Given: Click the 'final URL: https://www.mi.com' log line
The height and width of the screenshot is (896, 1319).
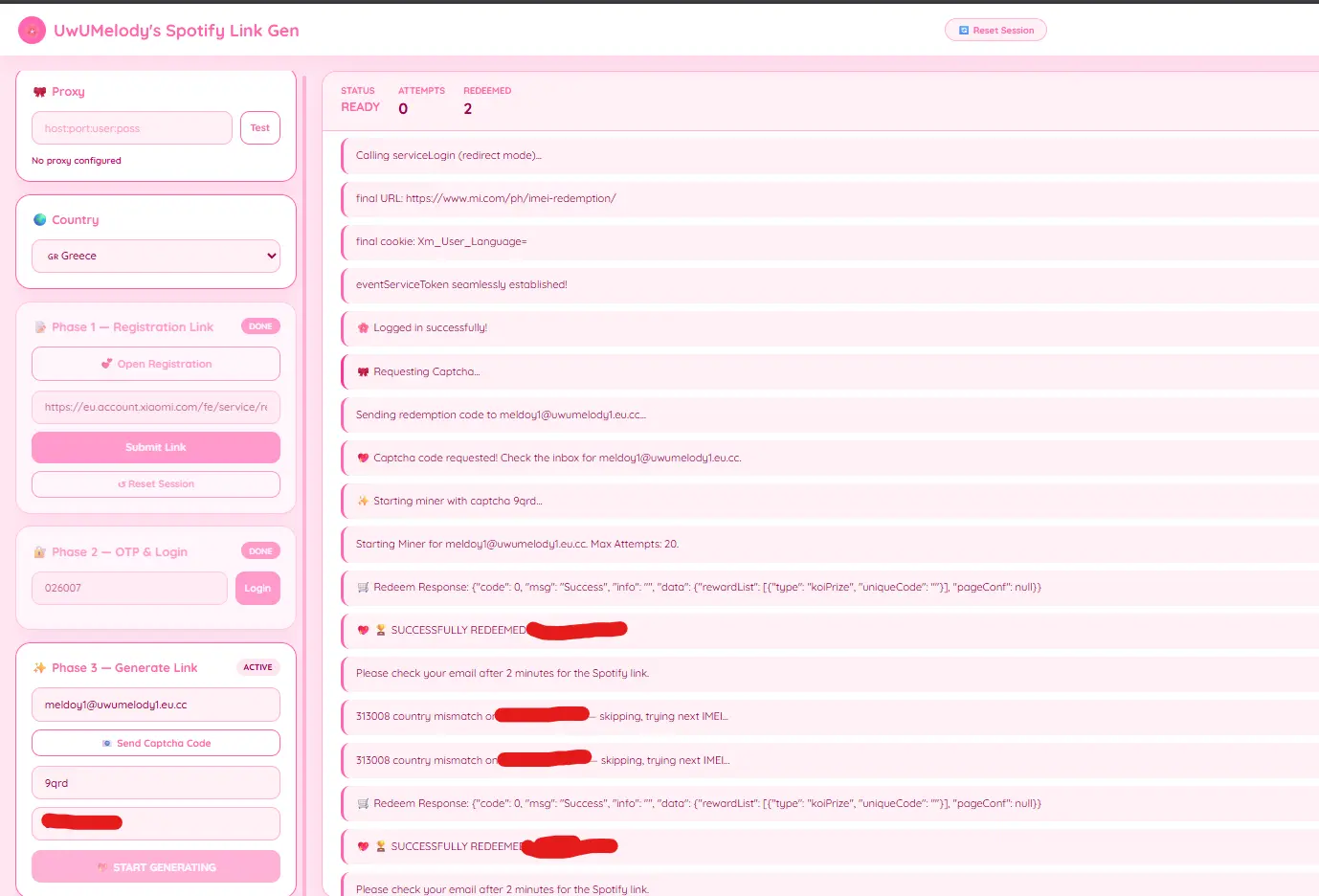Looking at the screenshot, I should point(830,198).
